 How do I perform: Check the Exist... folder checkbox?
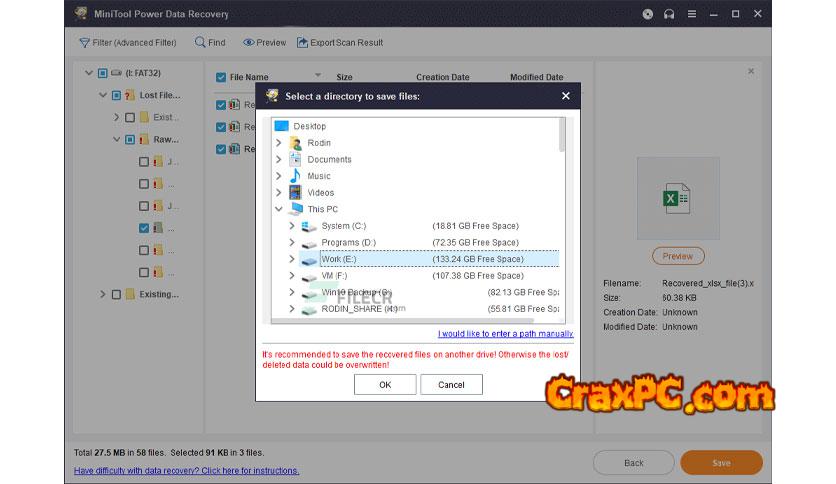130,117
